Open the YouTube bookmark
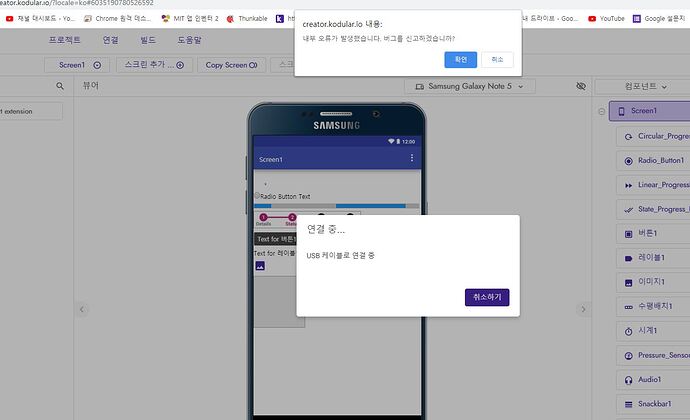 (606, 18)
